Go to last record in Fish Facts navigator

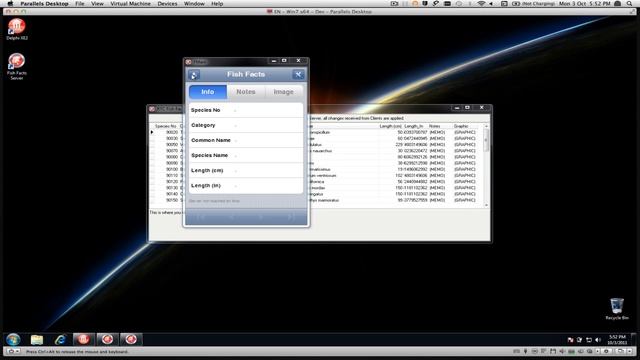point(291,217)
